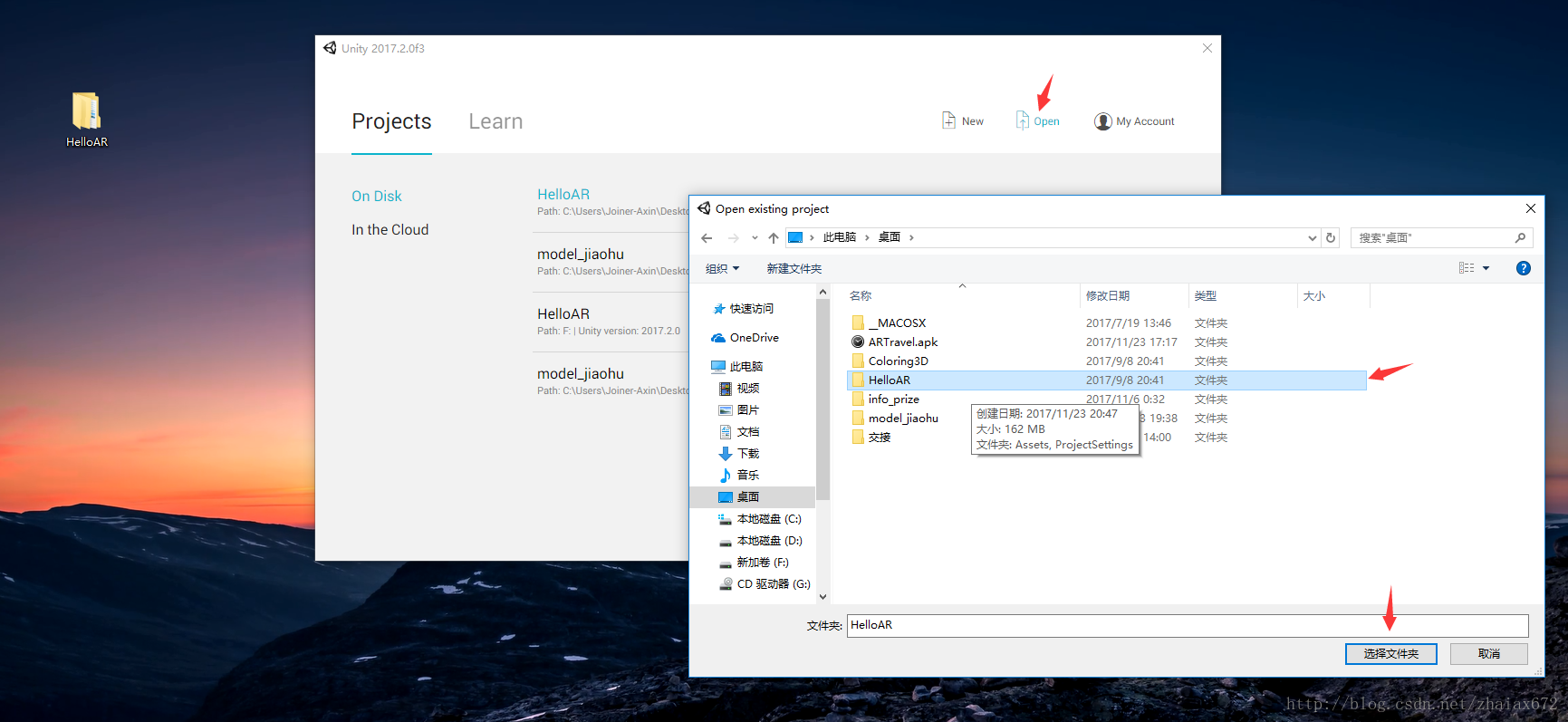Open first HelloAR project in Unity list
The width and height of the screenshot is (1568, 722).
click(563, 195)
